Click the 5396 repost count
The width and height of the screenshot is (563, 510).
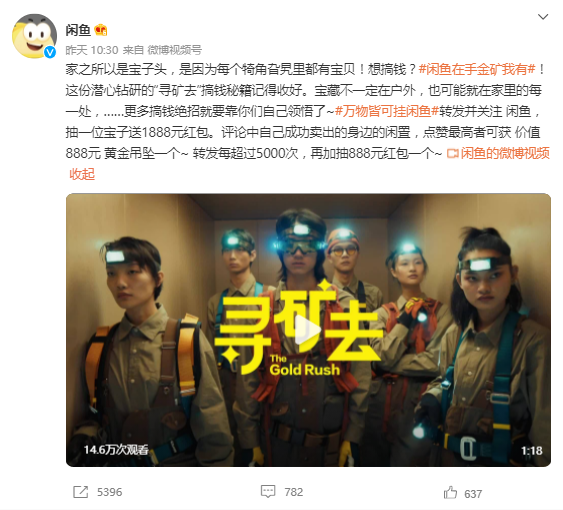(110, 492)
